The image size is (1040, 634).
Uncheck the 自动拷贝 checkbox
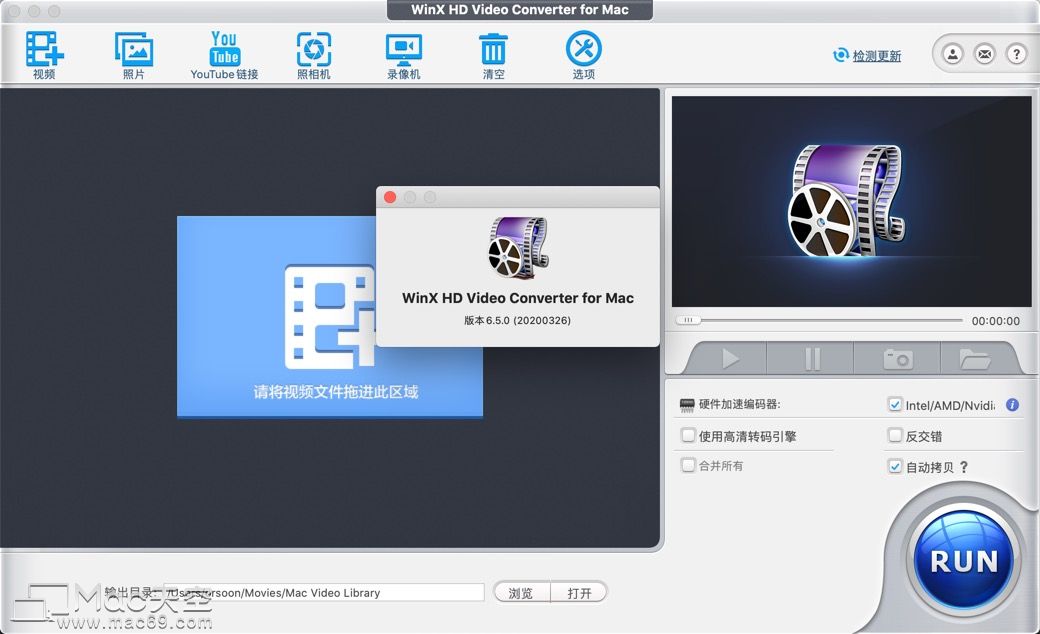(x=895, y=466)
